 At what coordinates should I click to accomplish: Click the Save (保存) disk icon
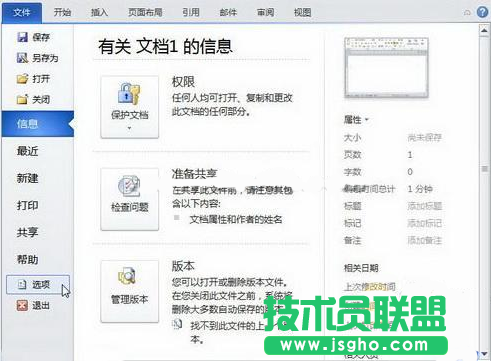(22, 37)
